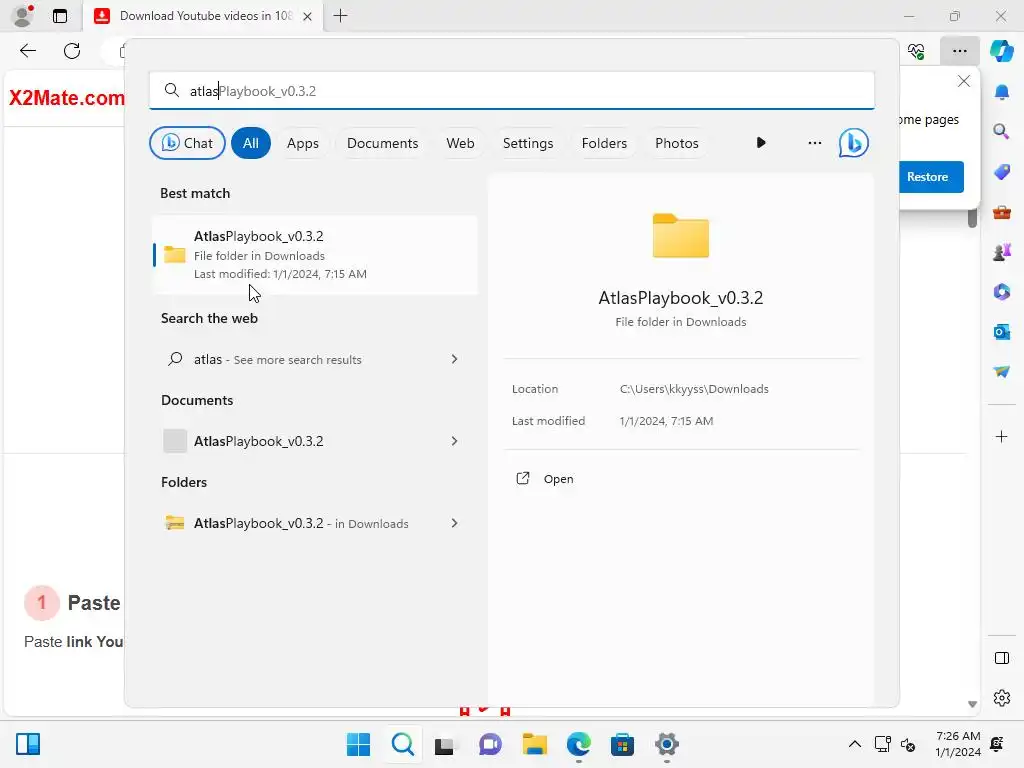Screen dimensions: 1024x768
Task: Open the Copilot icon in the Edge sidebar
Action: (x=1001, y=51)
